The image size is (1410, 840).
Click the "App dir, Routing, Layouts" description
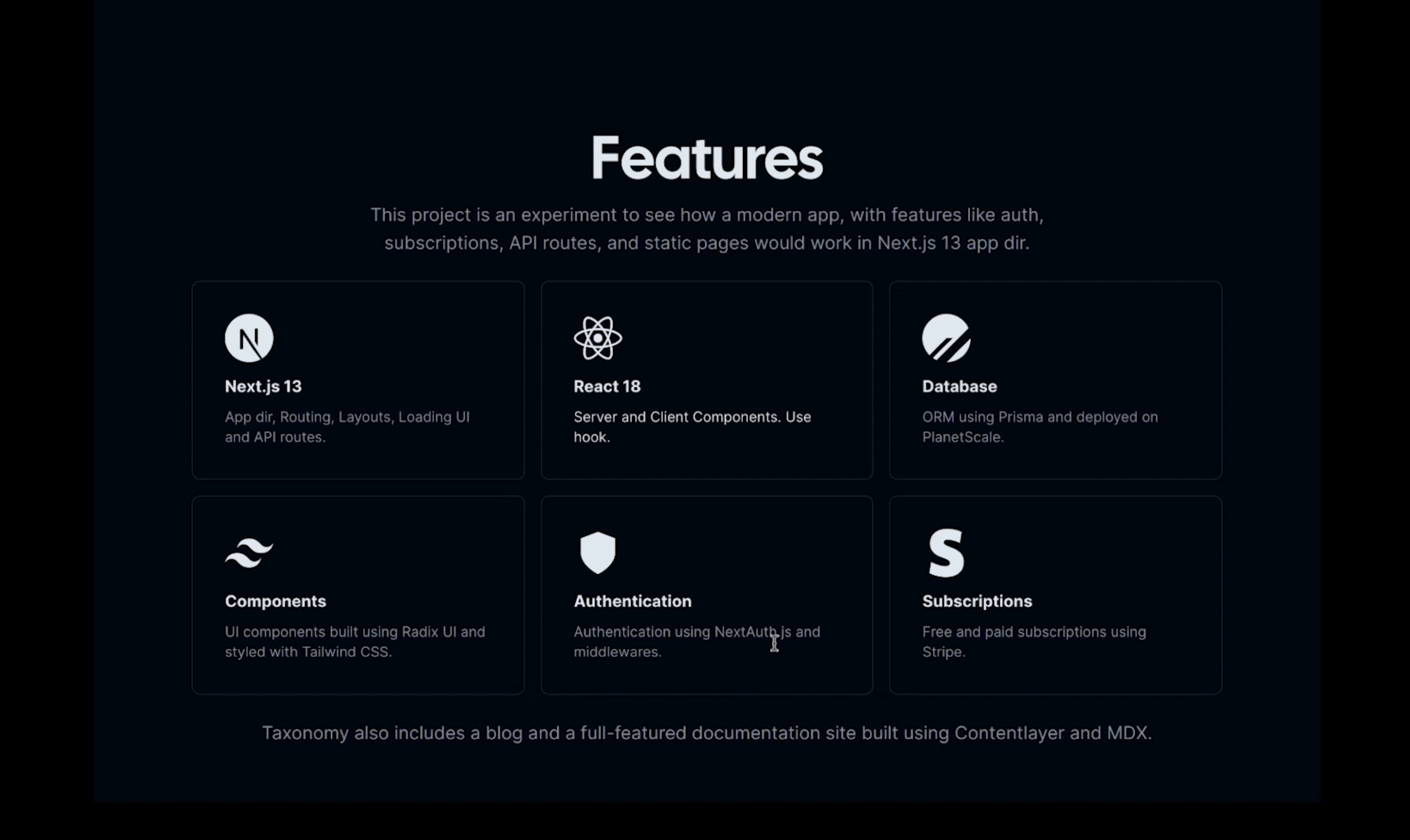point(347,427)
